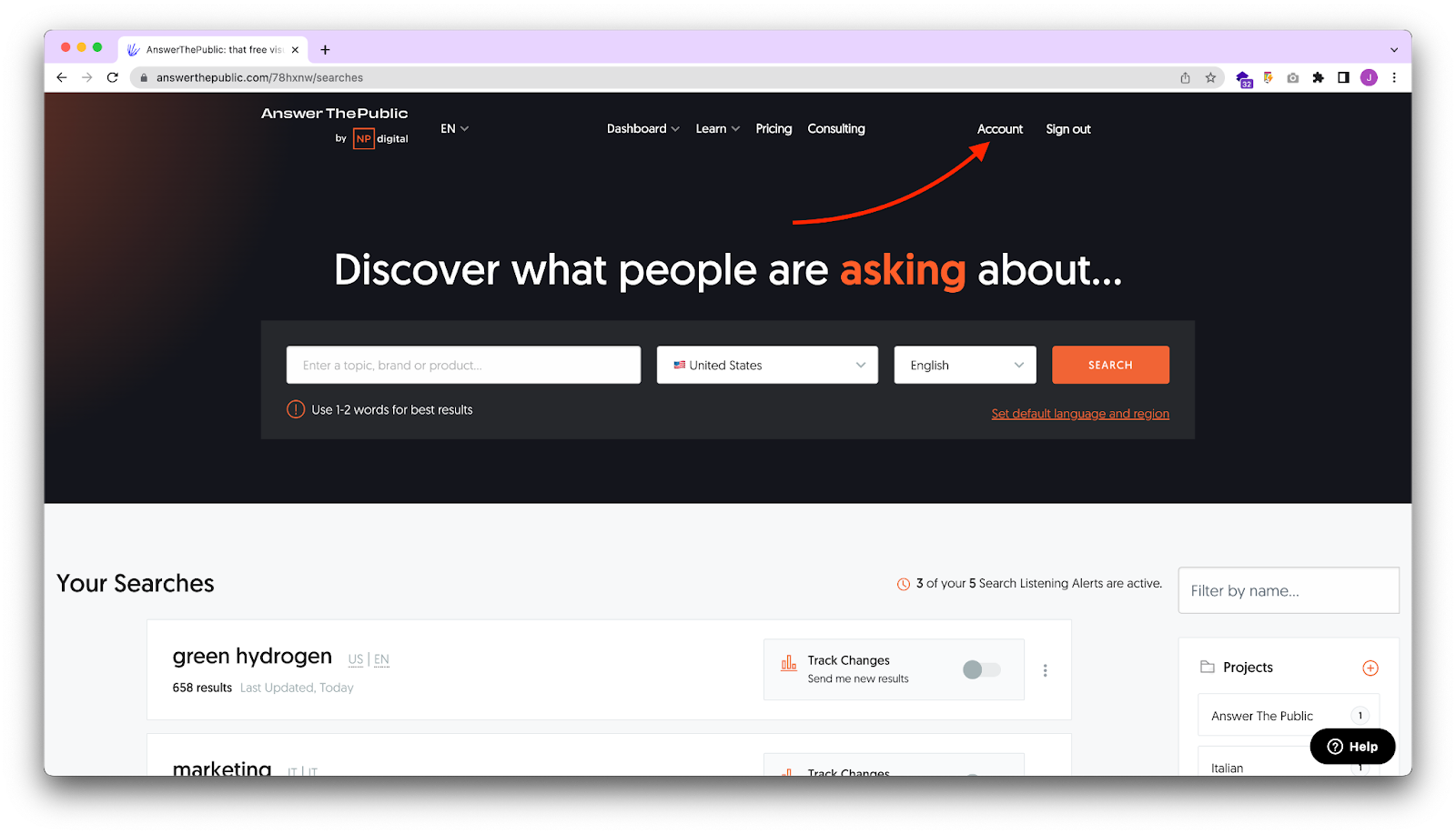This screenshot has height=834, width=1456.
Task: Open the English language dropdown
Action: click(965, 365)
